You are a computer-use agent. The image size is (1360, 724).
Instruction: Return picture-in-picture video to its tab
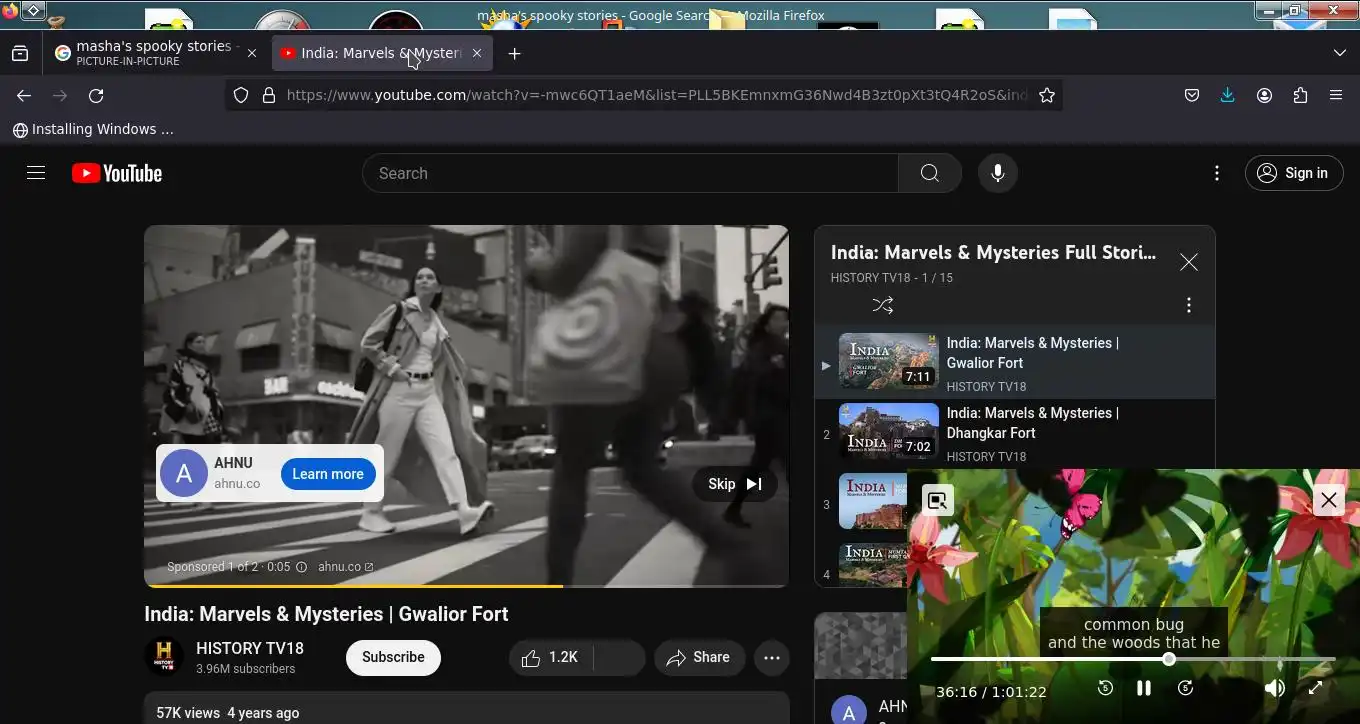pyautogui.click(x=937, y=500)
